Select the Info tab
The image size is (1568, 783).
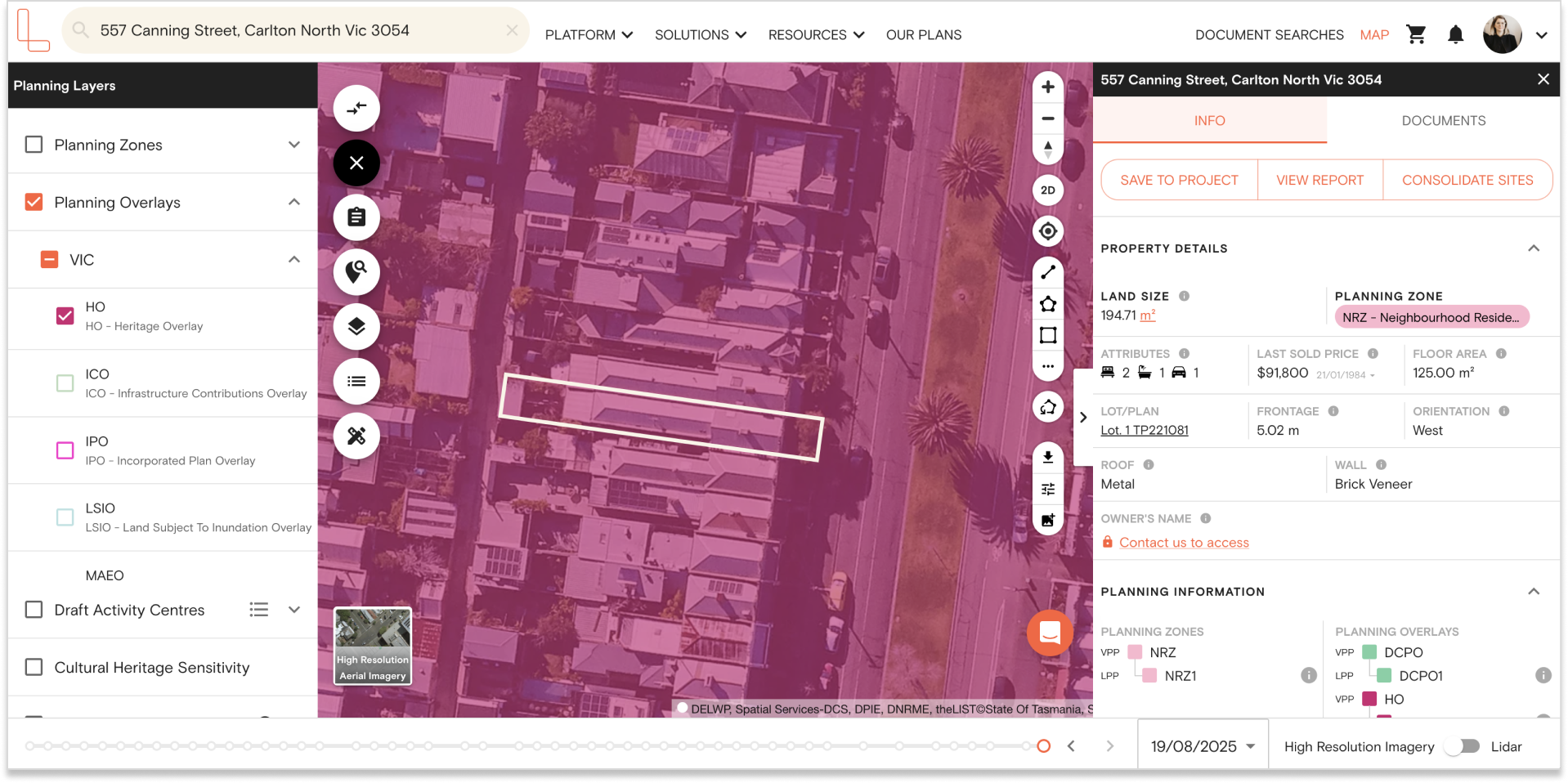1210,121
